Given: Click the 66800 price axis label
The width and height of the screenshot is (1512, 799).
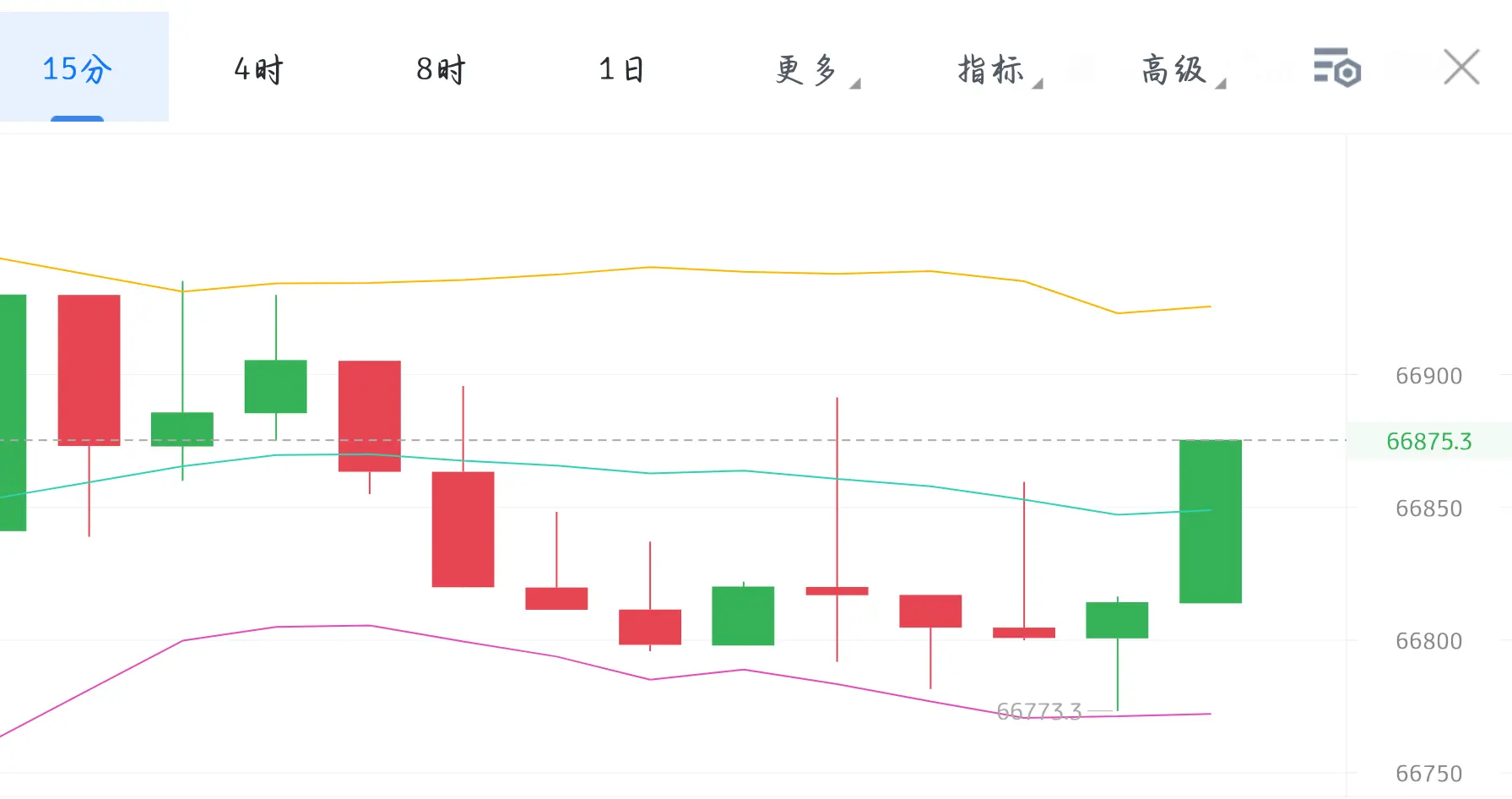Looking at the screenshot, I should (x=1428, y=641).
